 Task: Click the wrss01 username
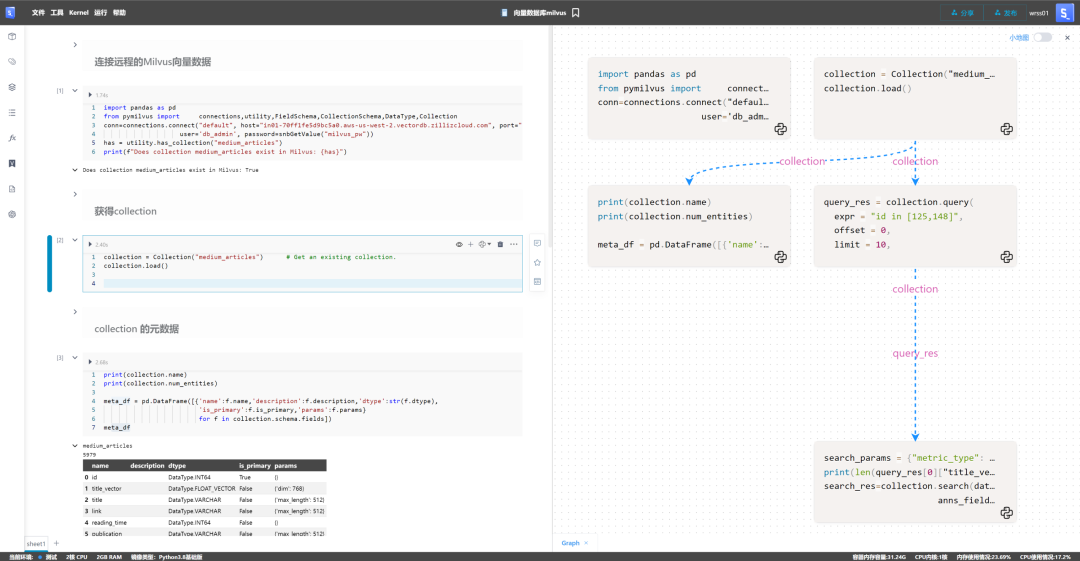coord(1039,12)
